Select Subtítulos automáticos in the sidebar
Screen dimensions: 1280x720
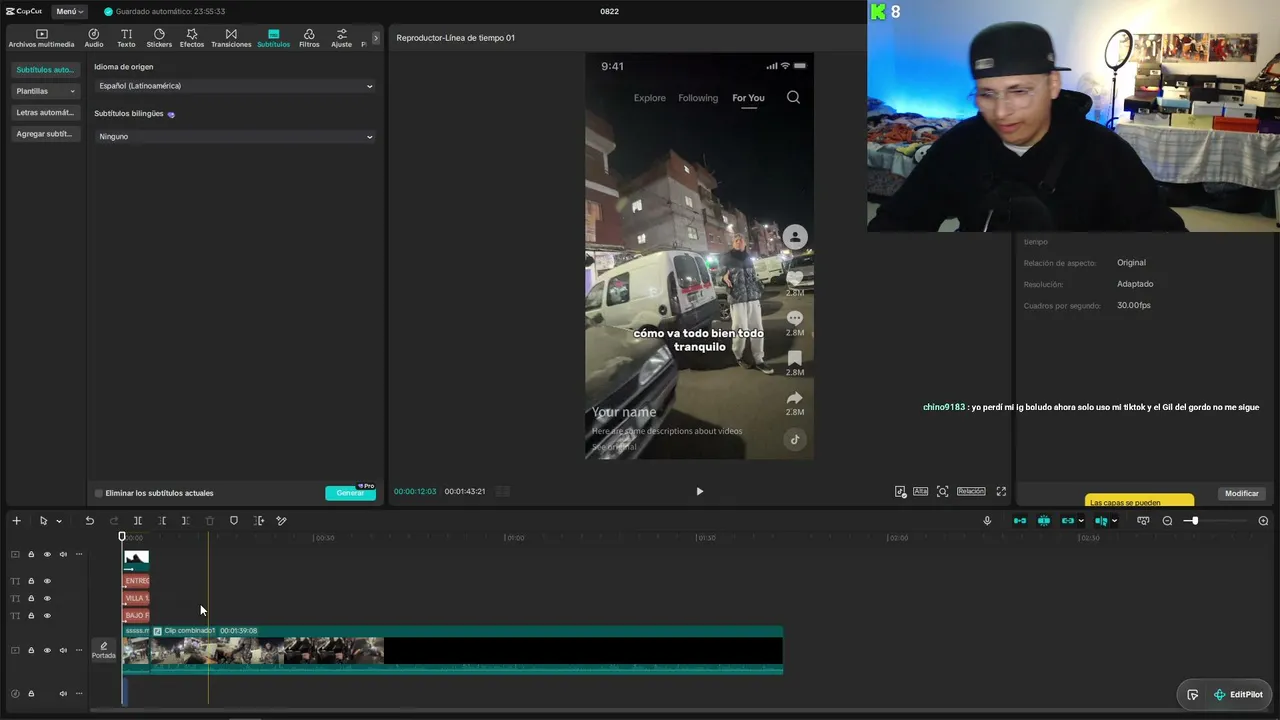point(45,70)
